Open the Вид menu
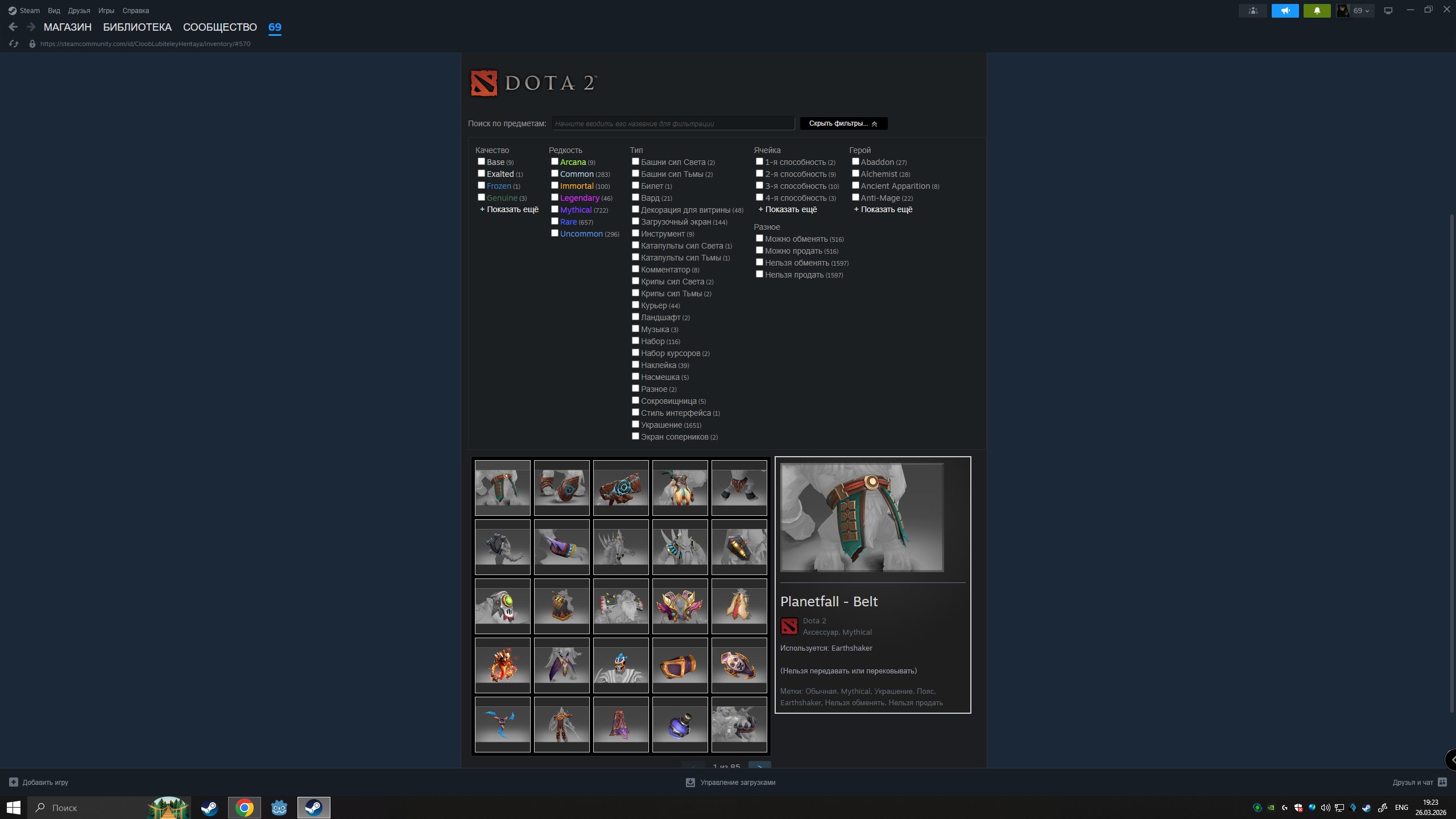 [x=54, y=10]
